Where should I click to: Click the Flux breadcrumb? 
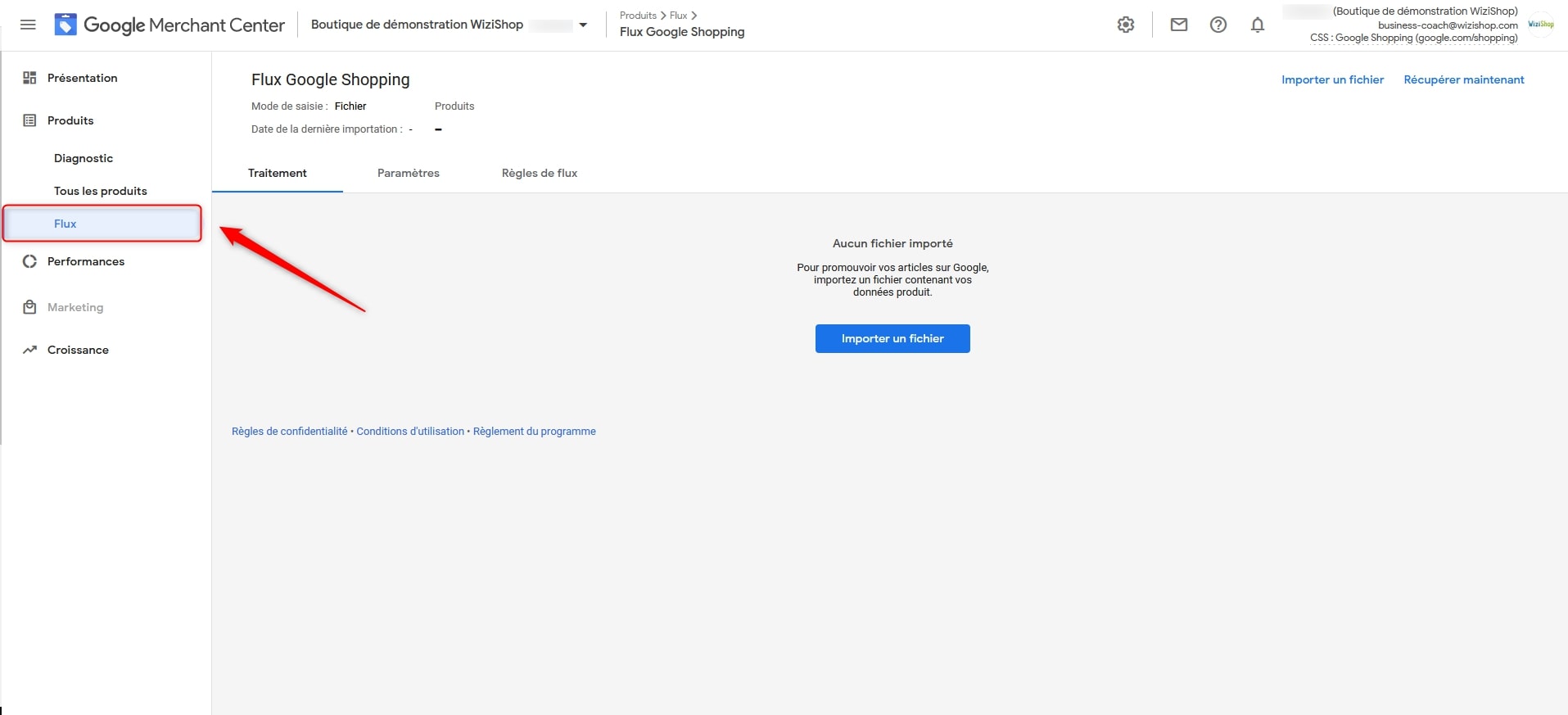[x=678, y=16]
